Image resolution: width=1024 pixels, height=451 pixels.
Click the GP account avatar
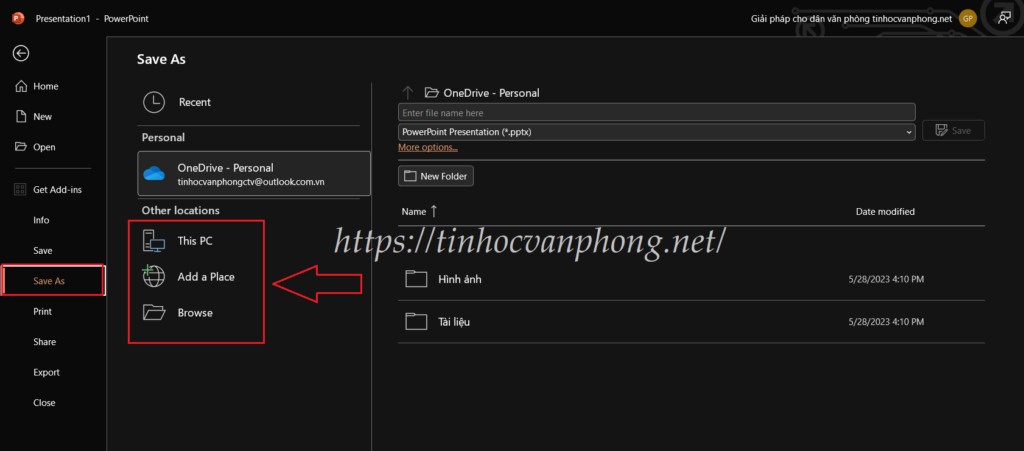[x=968, y=18]
